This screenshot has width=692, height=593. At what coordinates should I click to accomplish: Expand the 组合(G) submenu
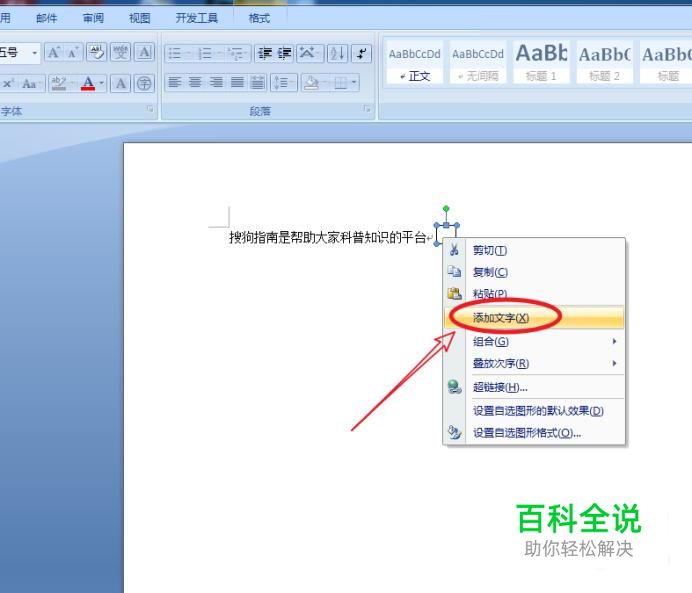pos(534,341)
